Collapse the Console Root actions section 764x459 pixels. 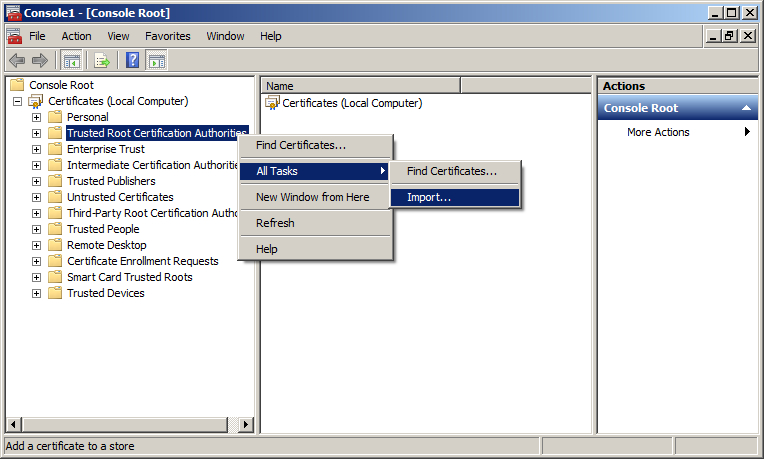(x=746, y=108)
